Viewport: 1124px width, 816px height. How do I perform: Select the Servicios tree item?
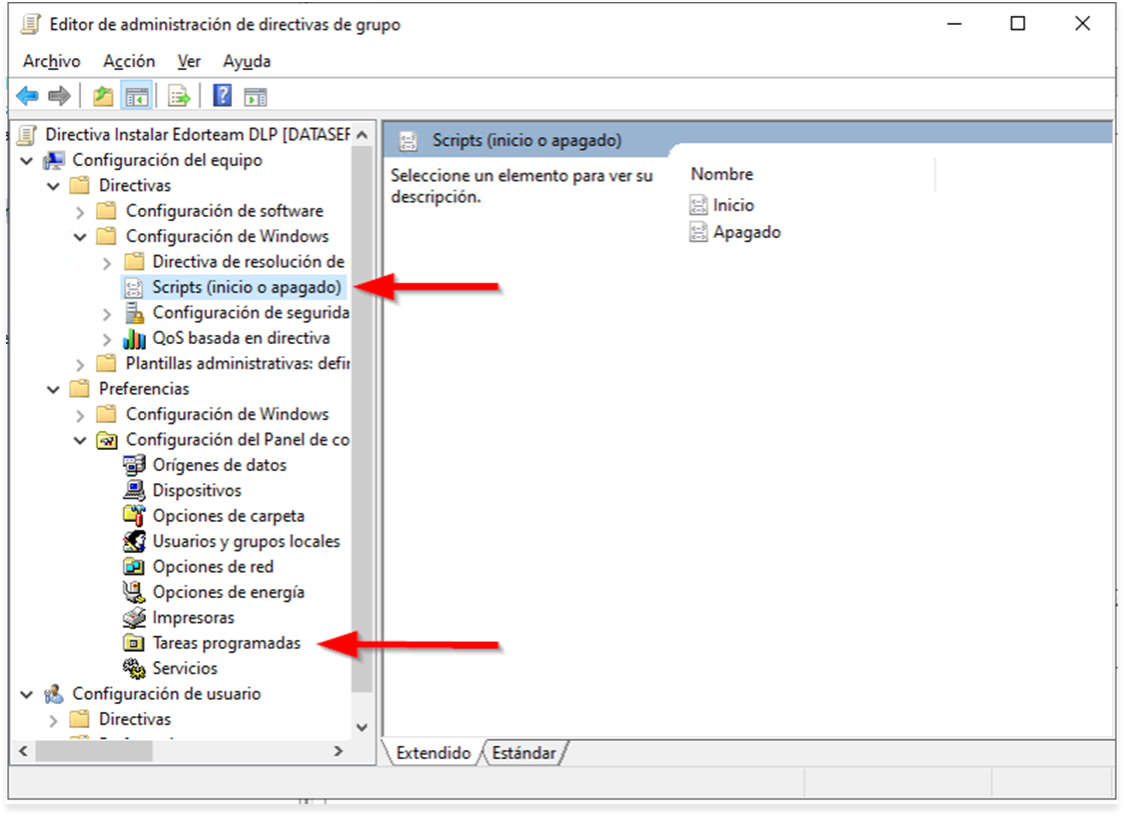coord(185,668)
